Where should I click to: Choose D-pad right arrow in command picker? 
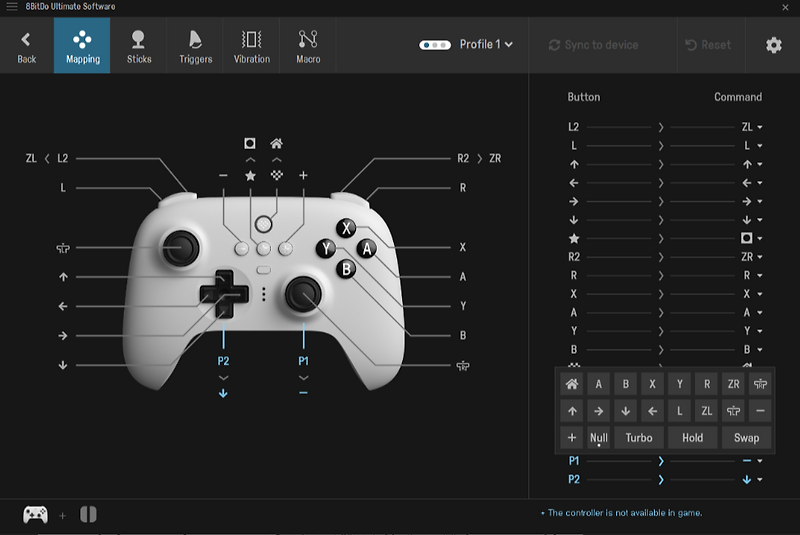599,411
